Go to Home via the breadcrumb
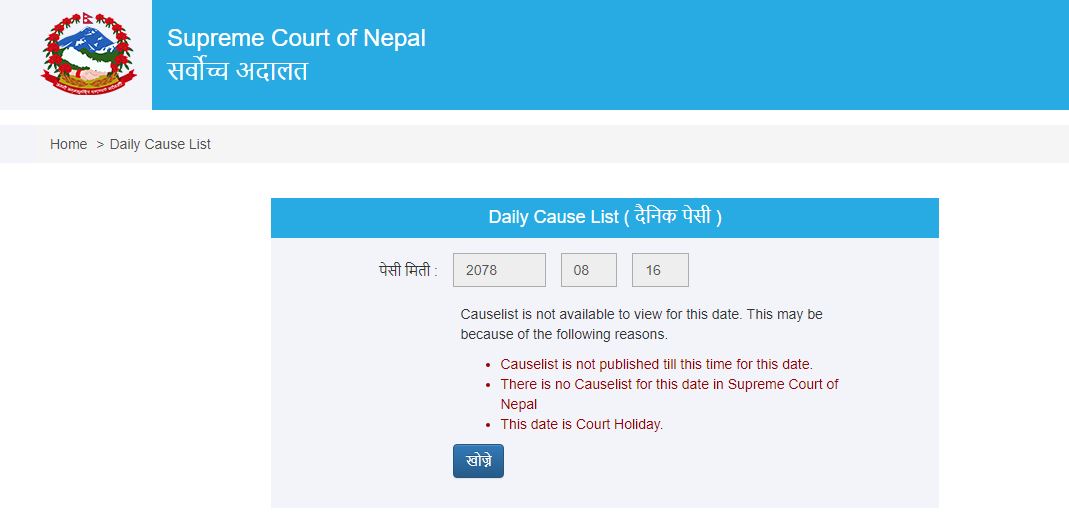Screen dimensions: 1069x517 pos(68,144)
